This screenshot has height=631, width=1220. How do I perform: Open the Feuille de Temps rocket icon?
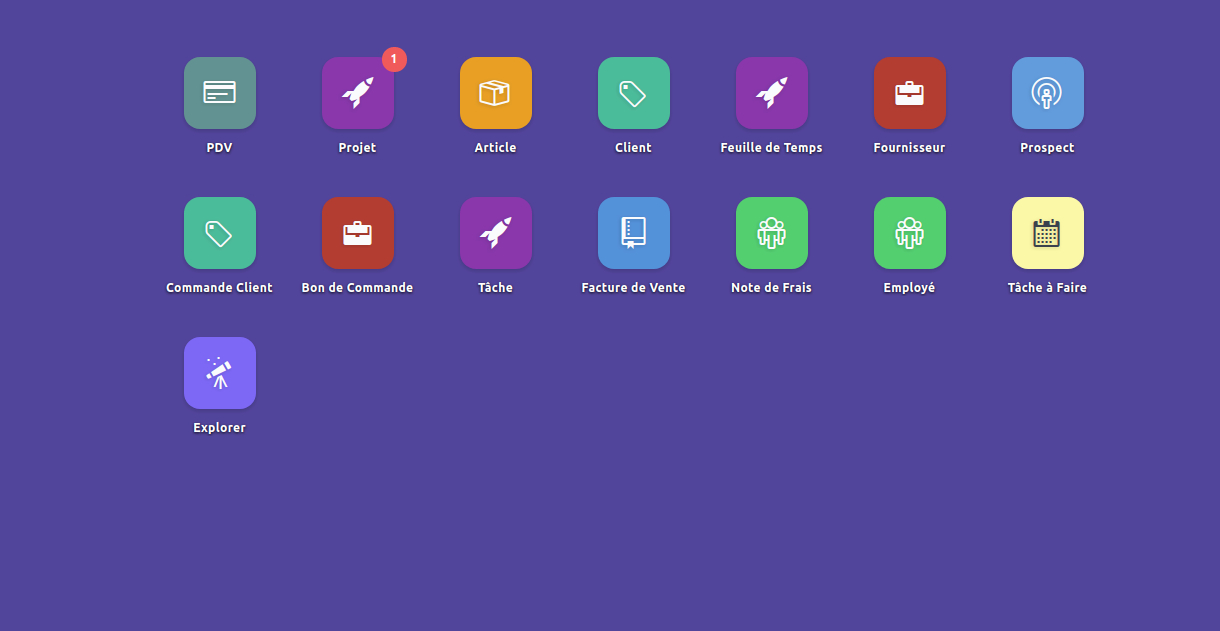(772, 93)
